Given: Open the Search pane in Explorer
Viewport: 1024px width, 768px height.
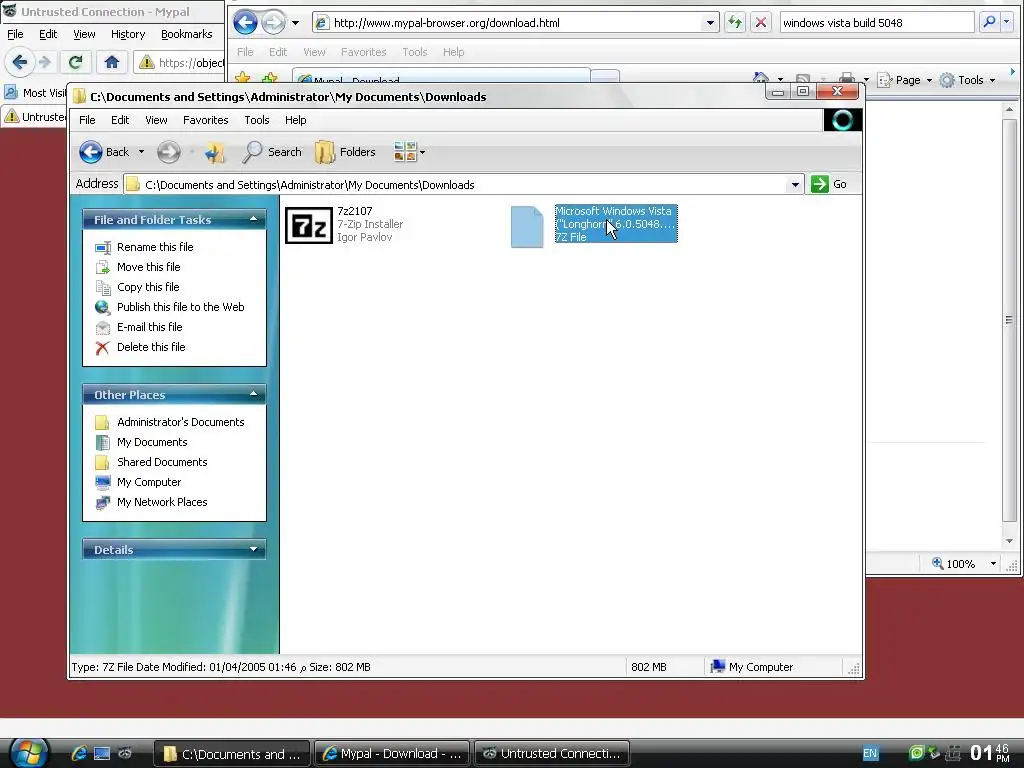Looking at the screenshot, I should 272,152.
